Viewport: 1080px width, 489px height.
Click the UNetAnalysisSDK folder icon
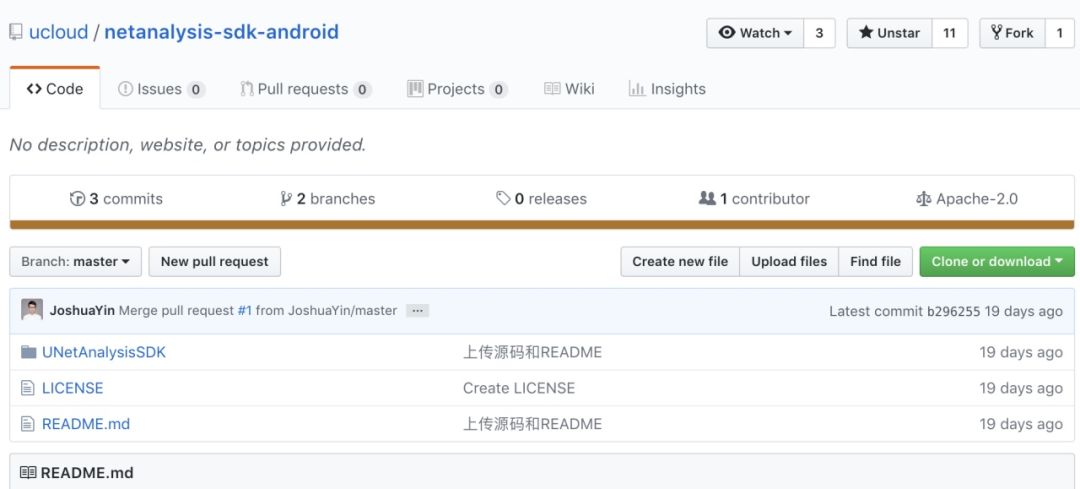28,352
